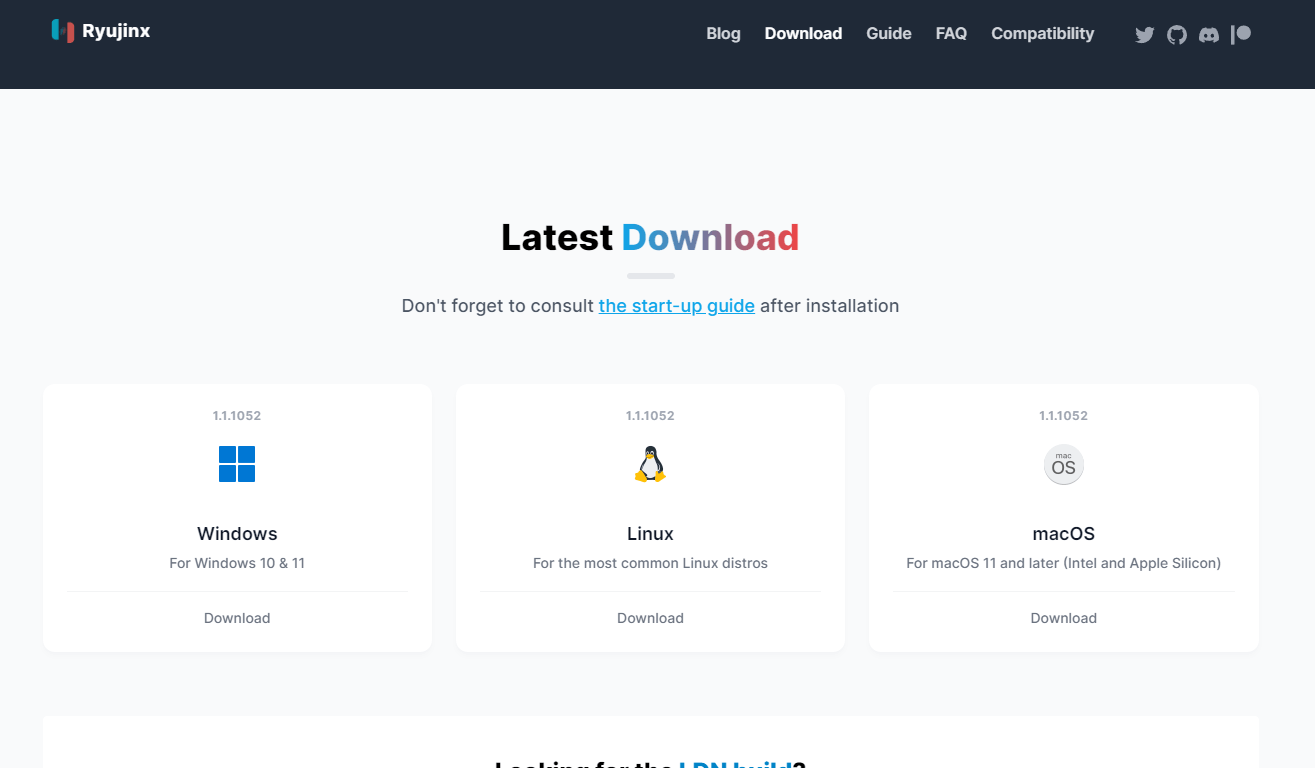
Task: Download the macOS build
Action: [1064, 618]
